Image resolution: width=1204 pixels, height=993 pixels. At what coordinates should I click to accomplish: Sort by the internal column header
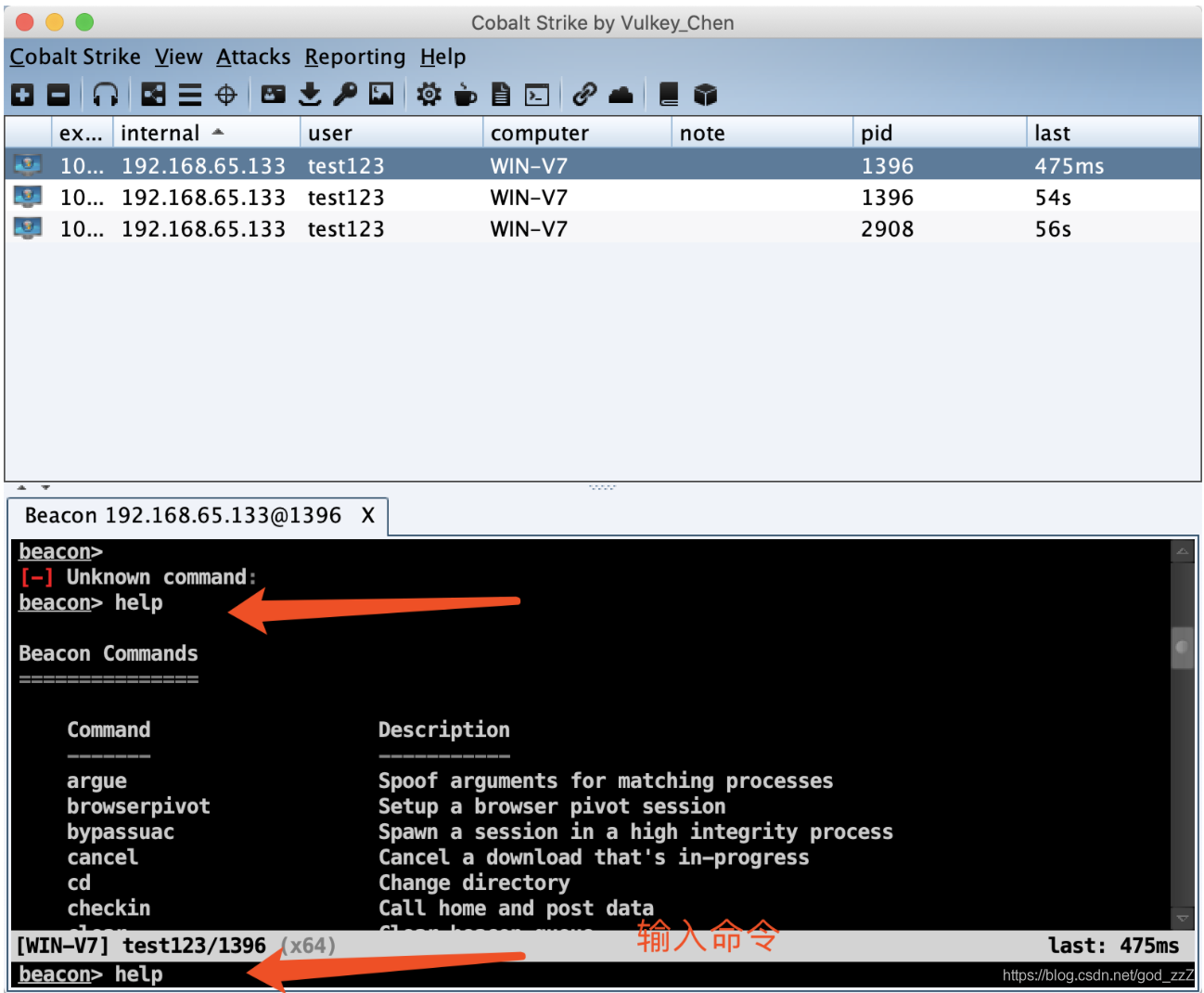206,133
